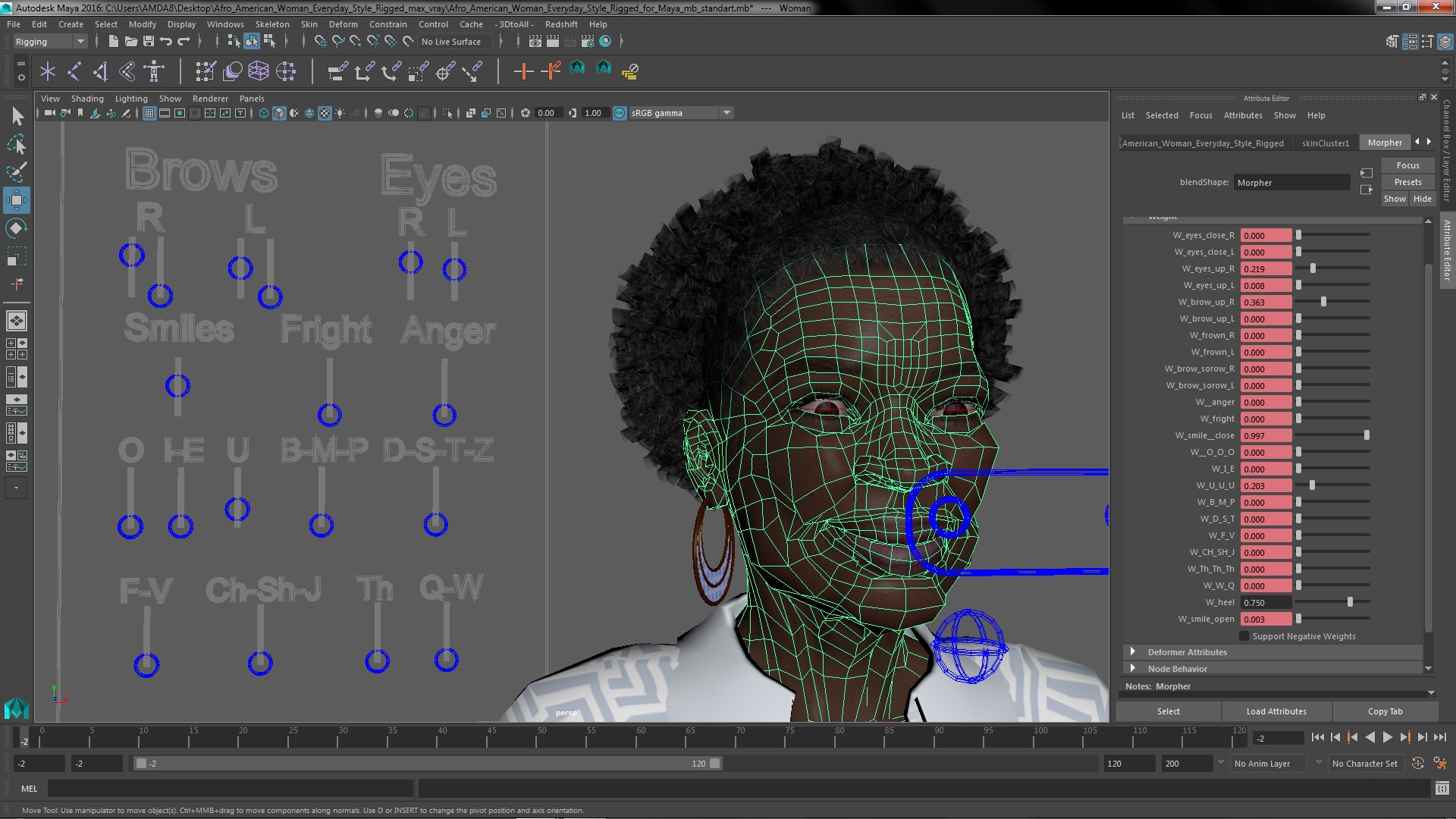Image resolution: width=1456 pixels, height=819 pixels.
Task: Save the scene with disk icon
Action: (149, 41)
